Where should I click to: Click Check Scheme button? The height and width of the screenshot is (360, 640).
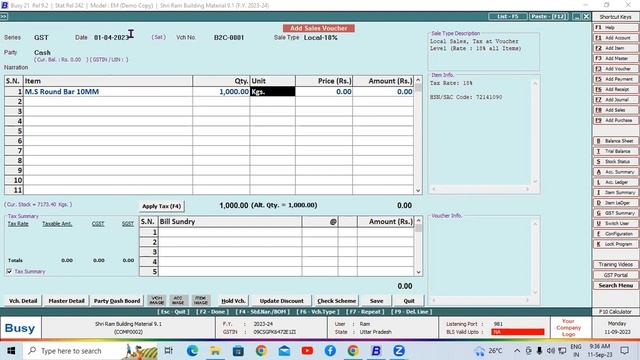pyautogui.click(x=336, y=301)
